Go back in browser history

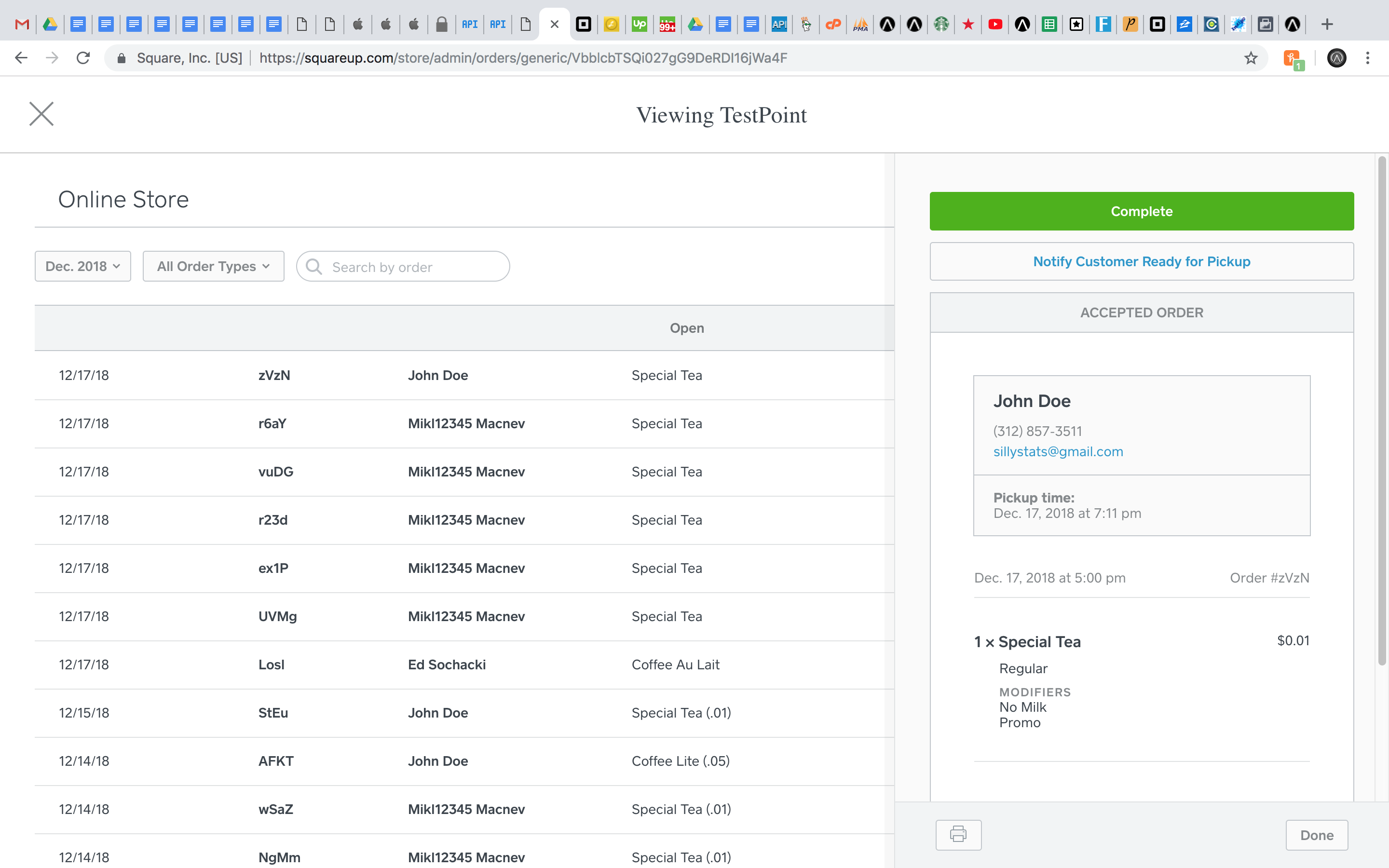pyautogui.click(x=21, y=58)
